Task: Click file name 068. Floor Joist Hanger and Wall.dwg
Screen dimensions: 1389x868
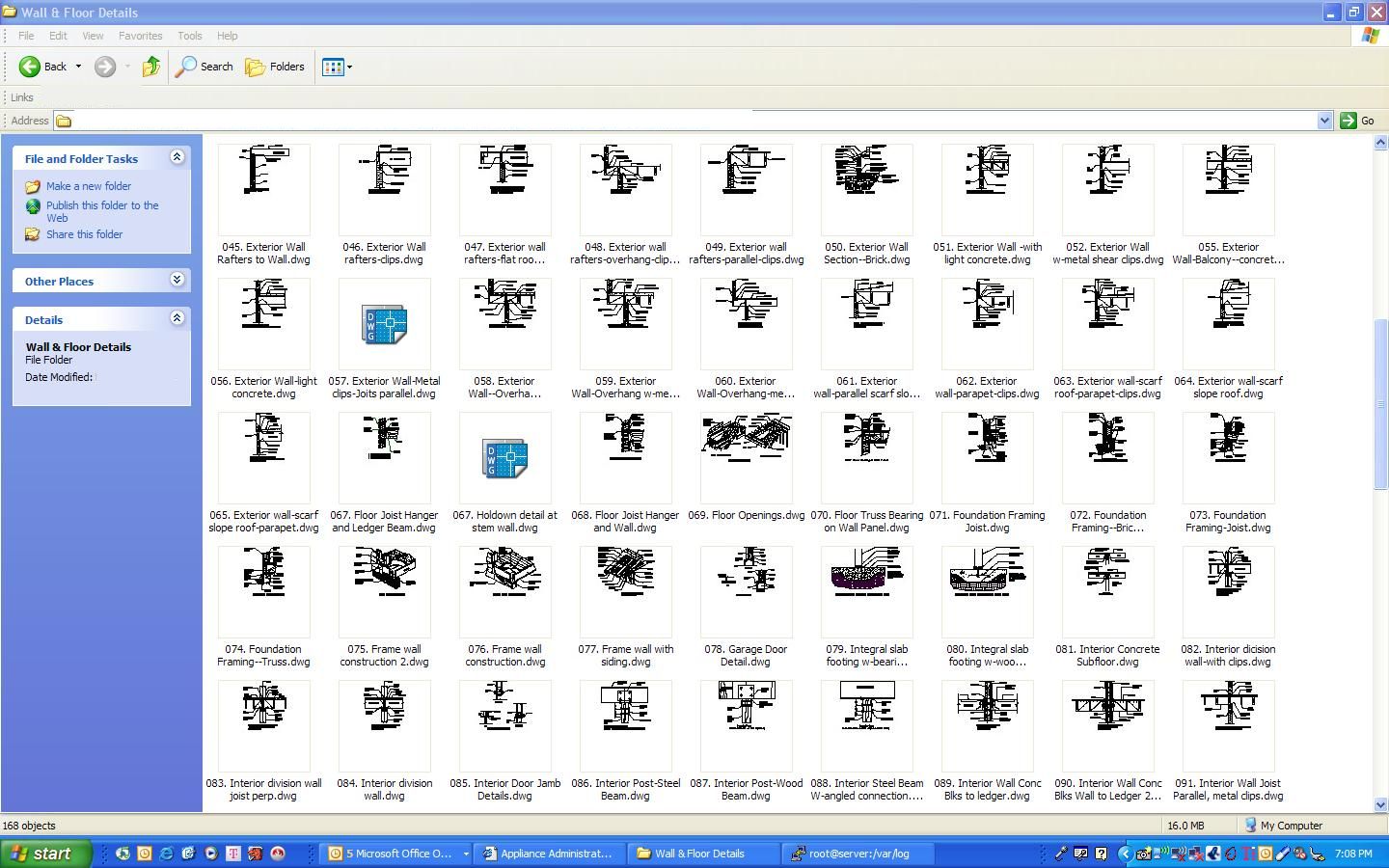Action: (625, 522)
